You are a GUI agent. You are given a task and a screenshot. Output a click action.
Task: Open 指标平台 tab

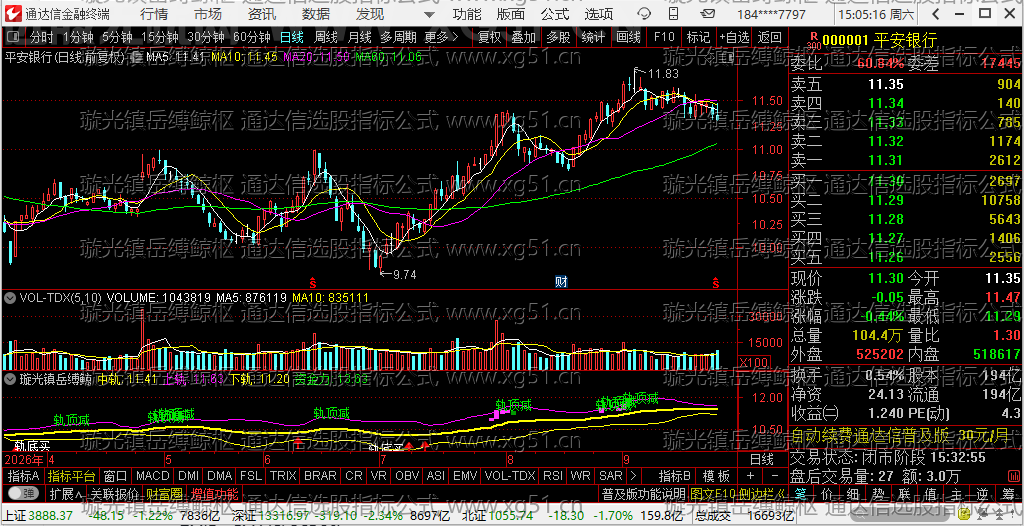click(x=72, y=476)
